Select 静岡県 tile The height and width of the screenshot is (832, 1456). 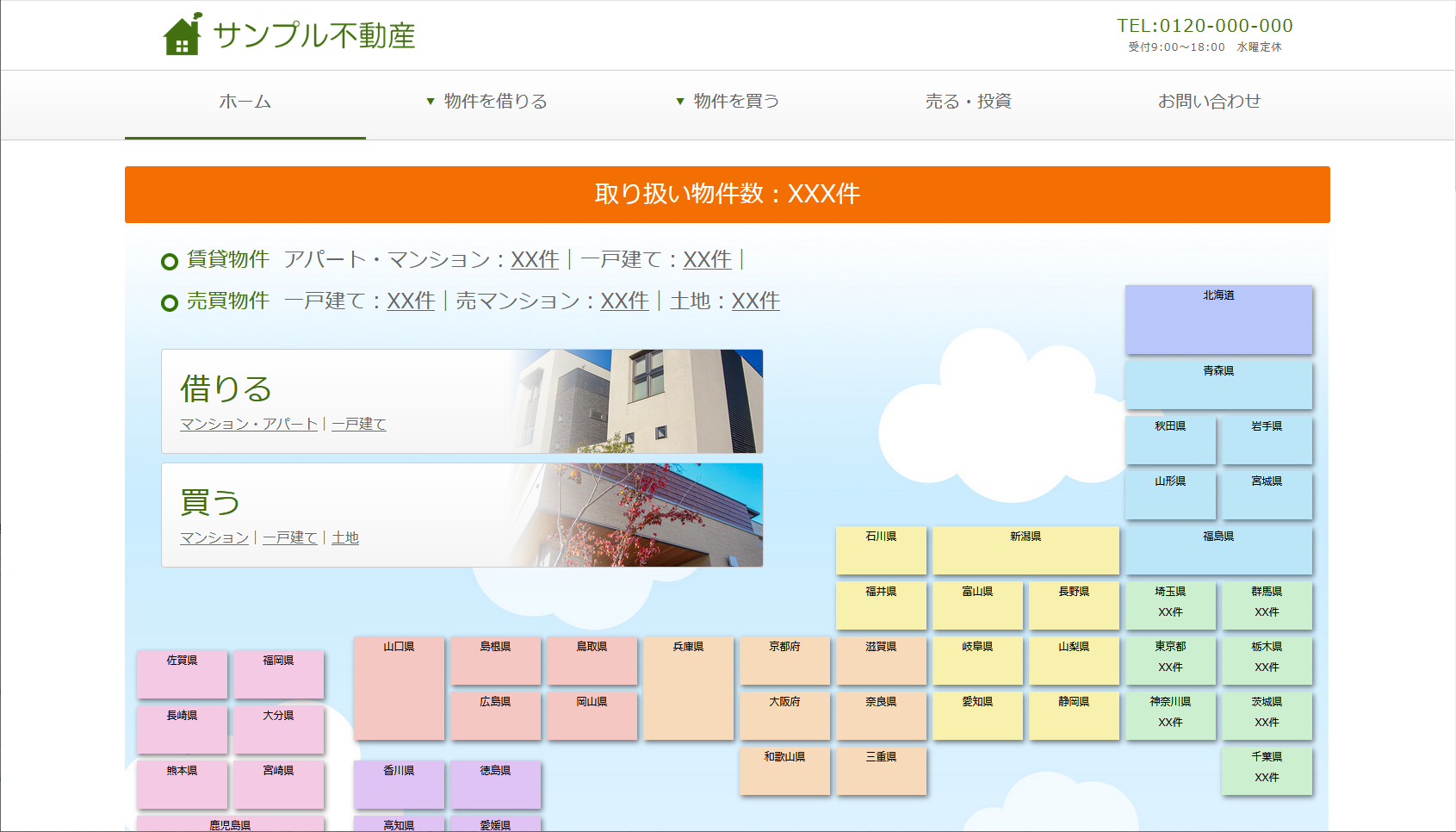point(1074,716)
